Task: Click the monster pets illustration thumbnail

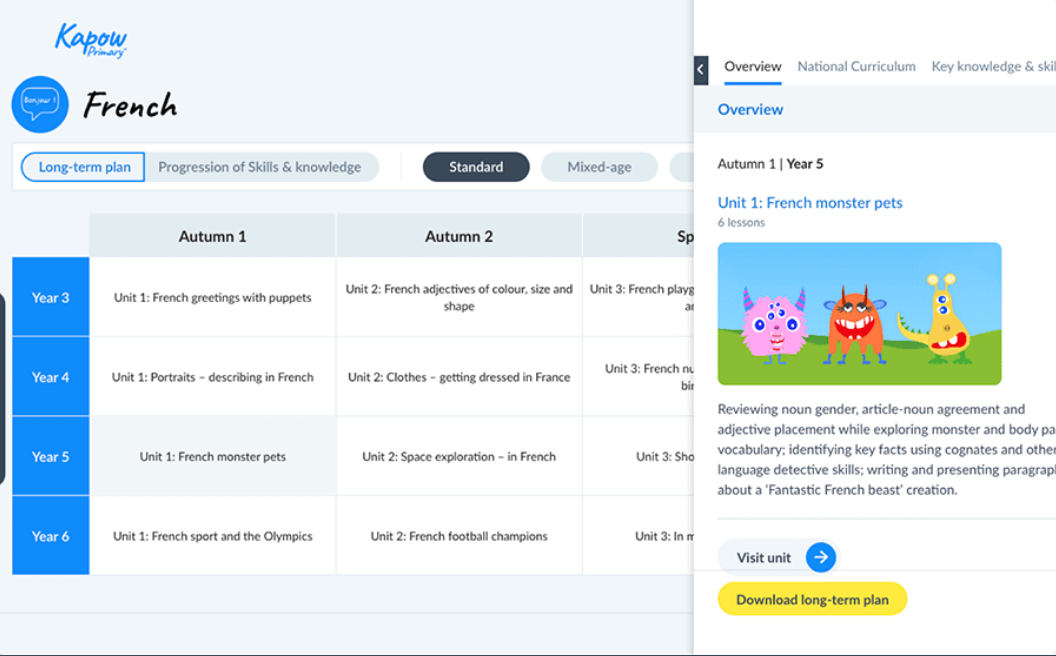Action: [x=859, y=313]
